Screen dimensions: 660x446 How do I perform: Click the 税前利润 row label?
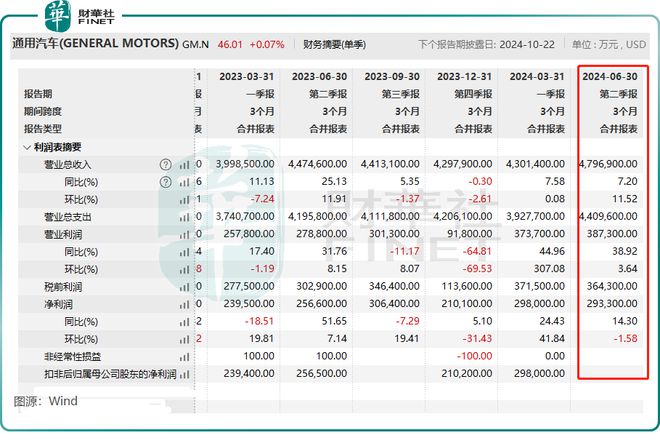(63, 287)
